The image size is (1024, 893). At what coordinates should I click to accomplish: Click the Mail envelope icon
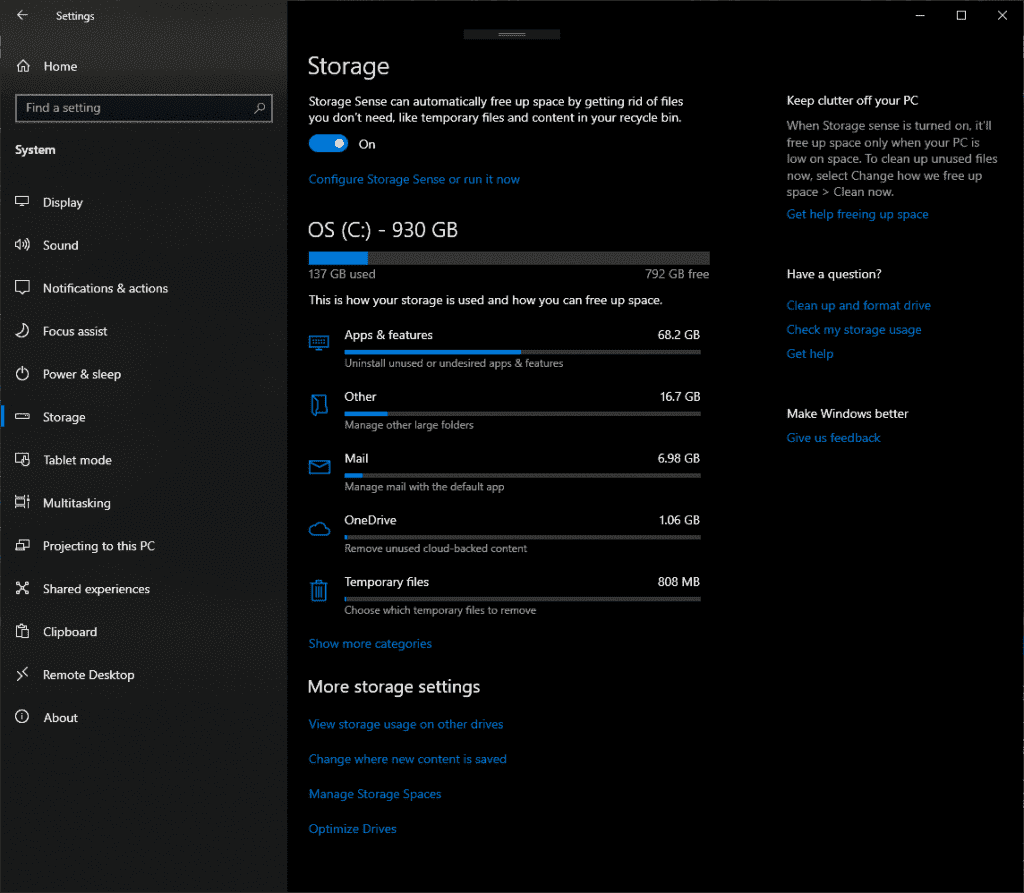click(319, 467)
